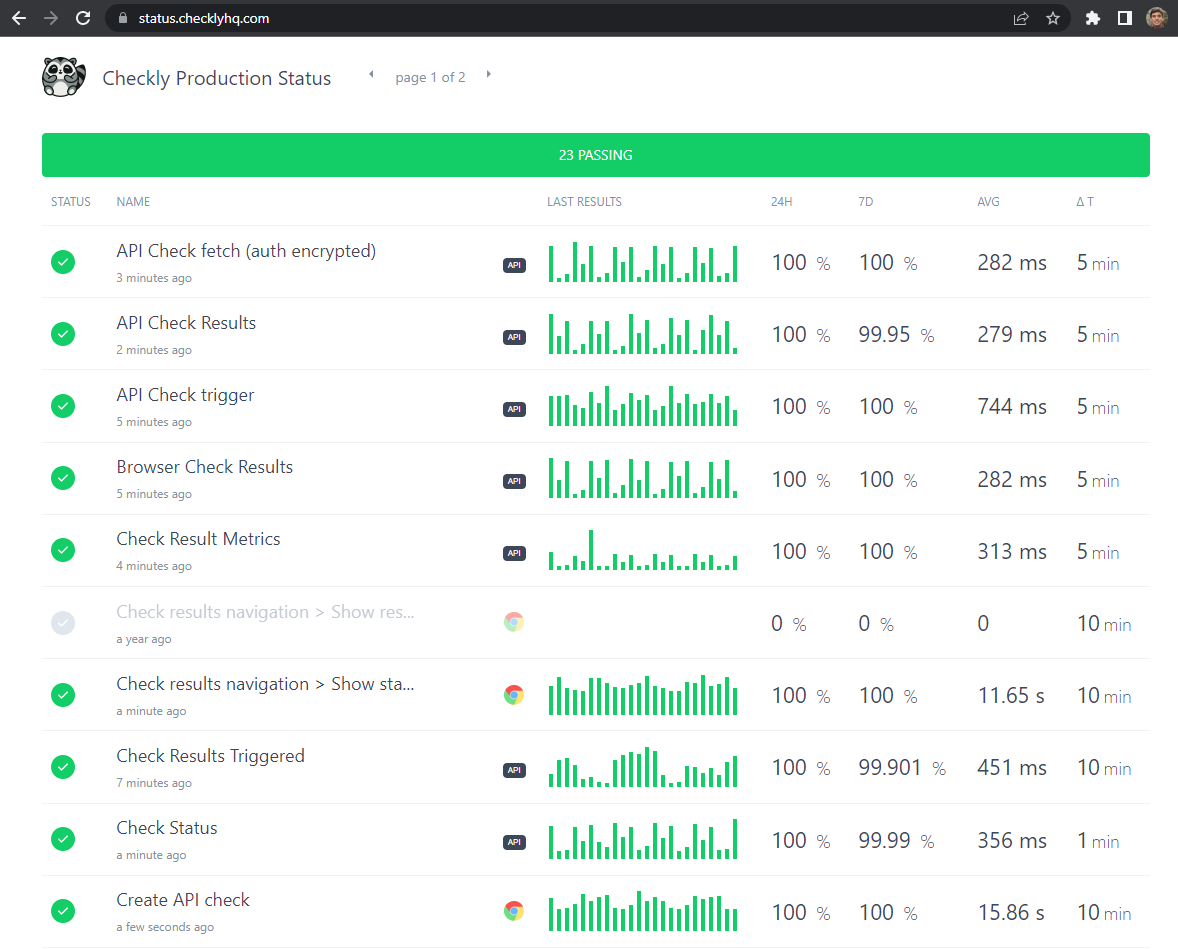Open the browser extensions puzzle icon
1178x949 pixels.
(x=1093, y=17)
